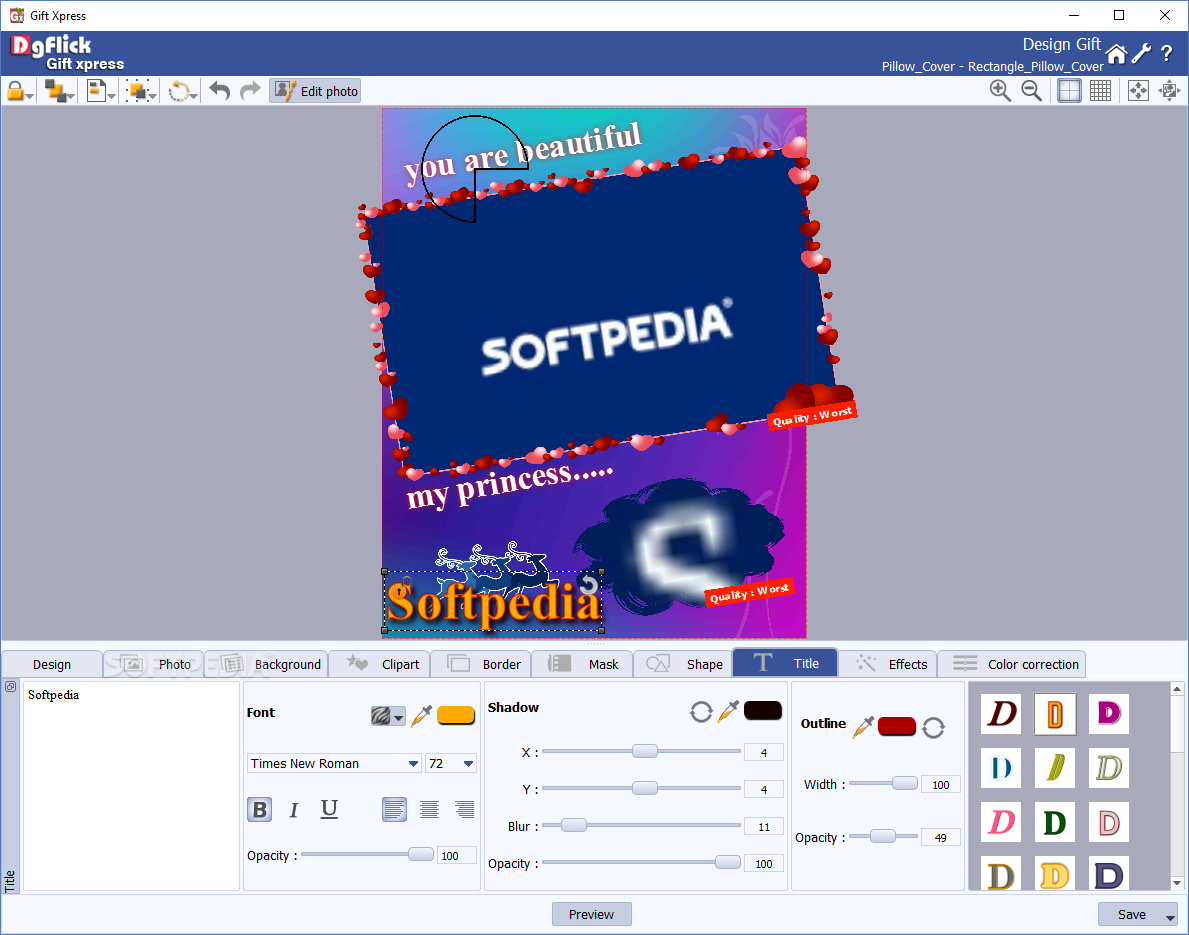Align text to the left
Screen dimensions: 1189x935
394,810
